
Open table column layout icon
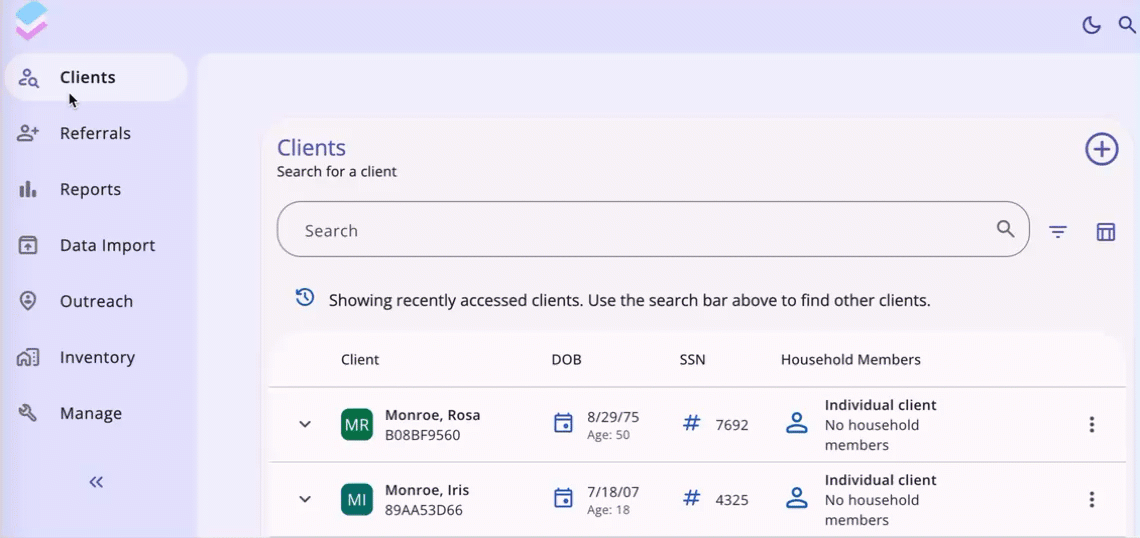[1105, 232]
